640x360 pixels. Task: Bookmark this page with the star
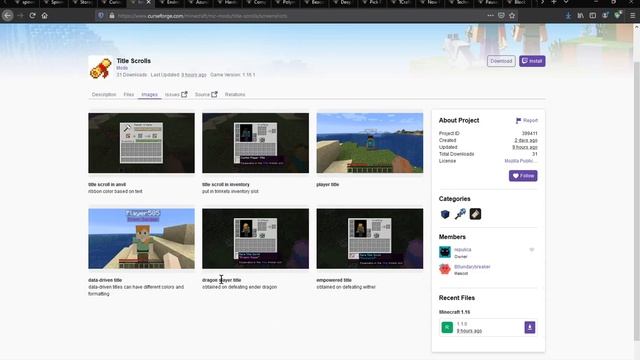(x=512, y=16)
